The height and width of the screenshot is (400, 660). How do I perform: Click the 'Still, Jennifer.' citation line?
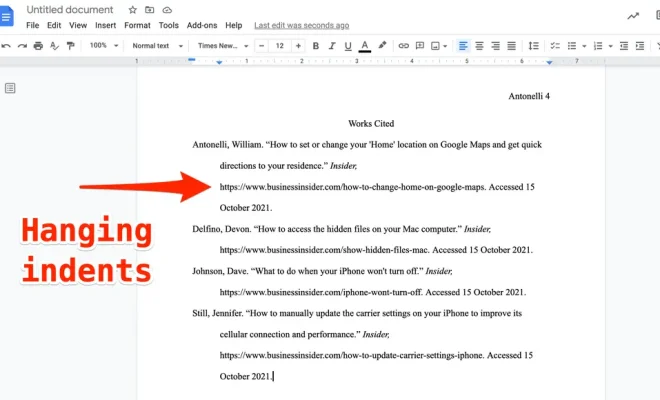[x=357, y=313]
